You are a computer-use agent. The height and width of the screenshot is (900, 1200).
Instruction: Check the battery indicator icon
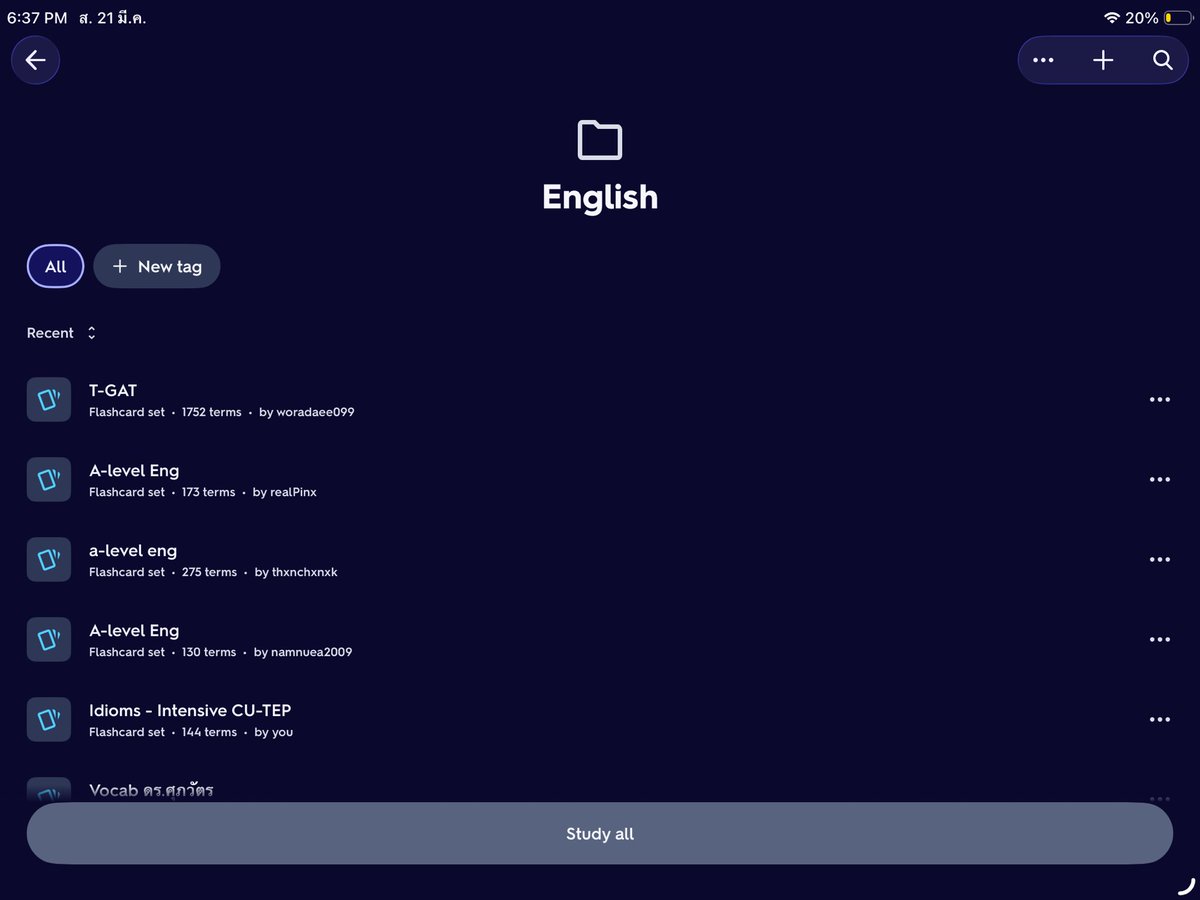coord(1178,18)
